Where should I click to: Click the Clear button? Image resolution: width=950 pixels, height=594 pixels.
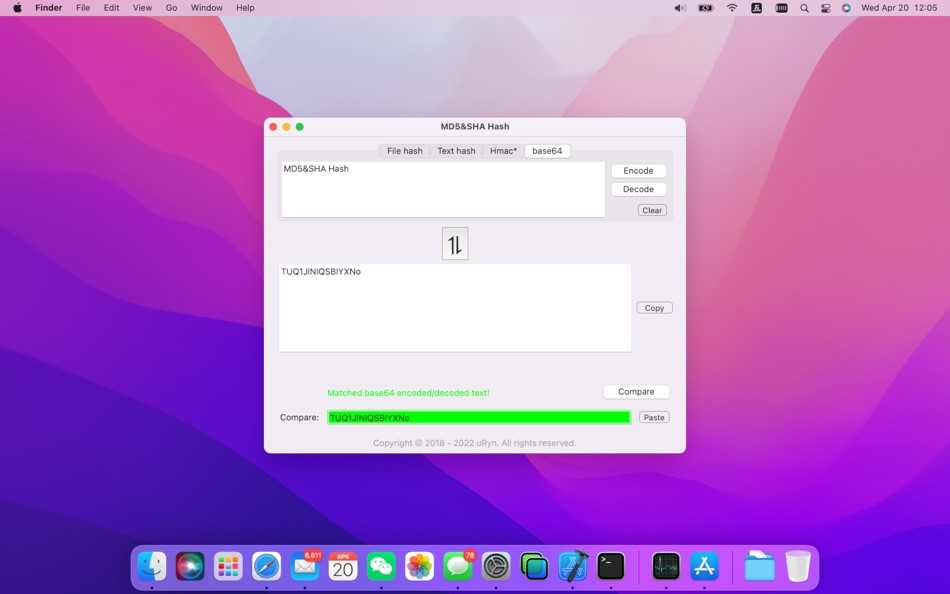[652, 210]
